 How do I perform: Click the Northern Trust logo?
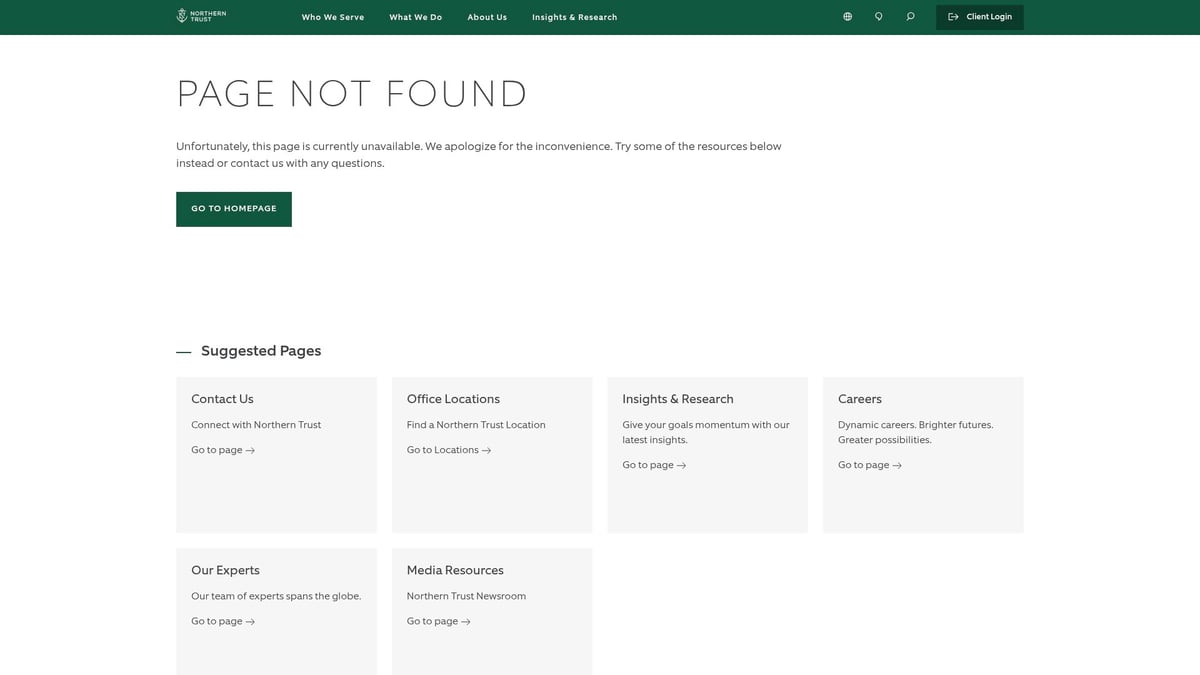click(x=201, y=16)
